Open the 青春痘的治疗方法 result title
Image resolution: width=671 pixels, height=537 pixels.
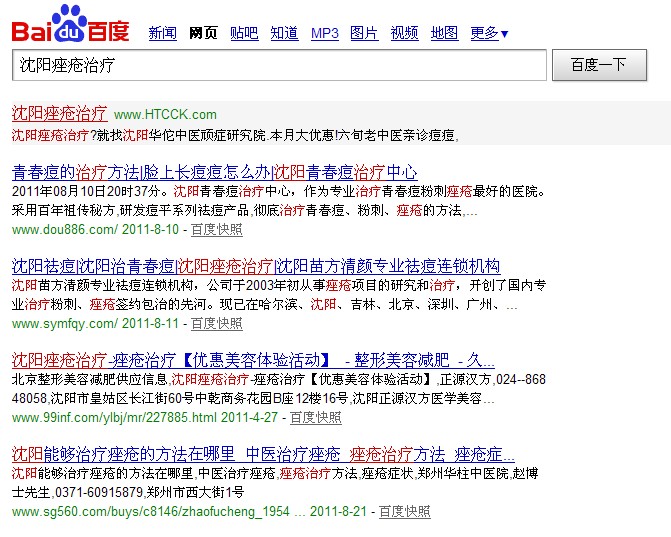(x=214, y=172)
